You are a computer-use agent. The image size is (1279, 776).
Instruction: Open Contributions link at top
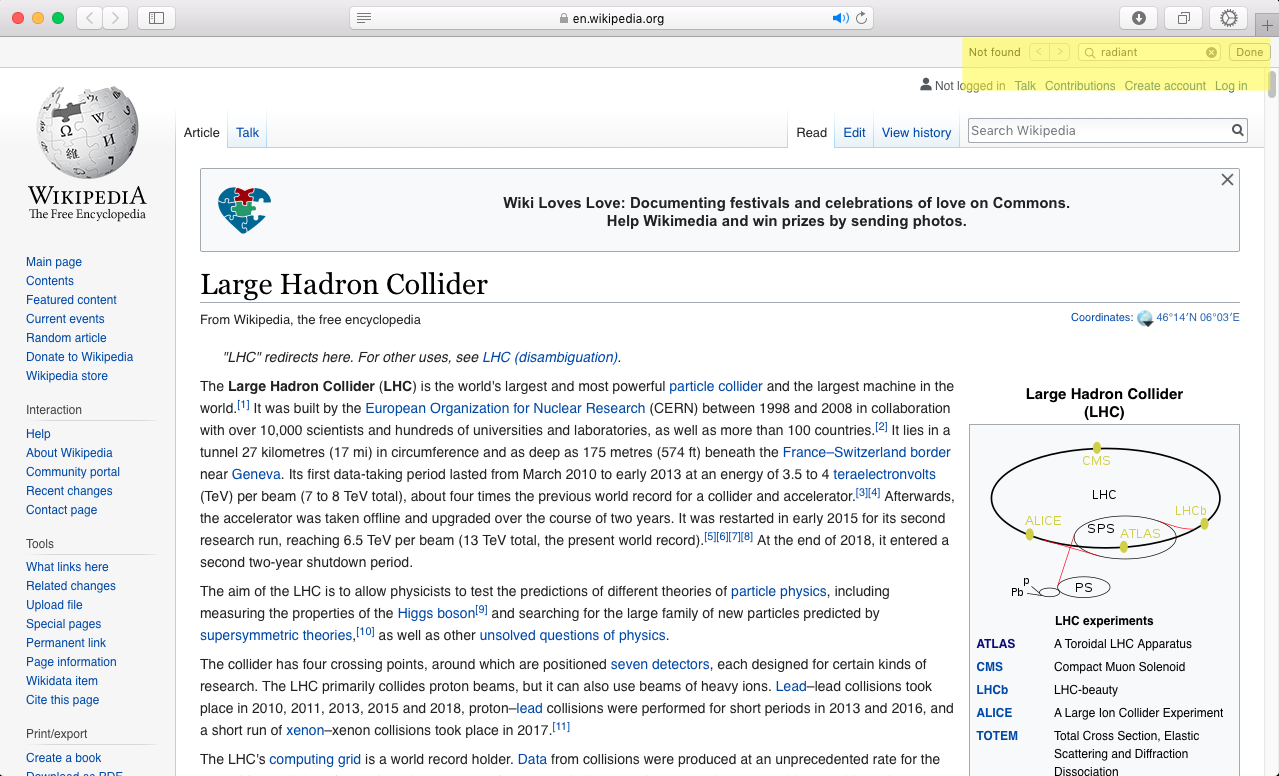coord(1080,86)
